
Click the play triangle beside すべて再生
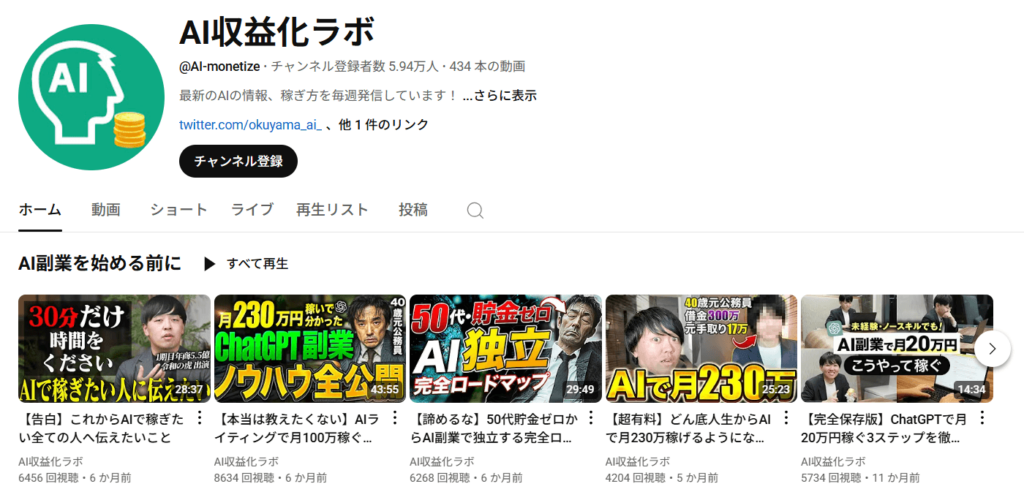(x=210, y=264)
